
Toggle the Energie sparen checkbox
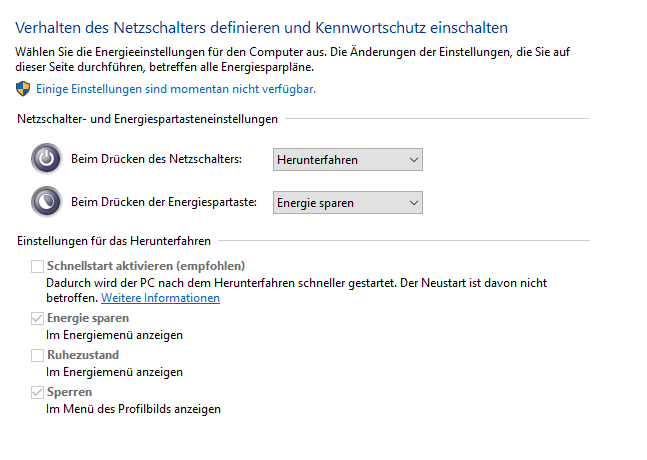(38, 319)
